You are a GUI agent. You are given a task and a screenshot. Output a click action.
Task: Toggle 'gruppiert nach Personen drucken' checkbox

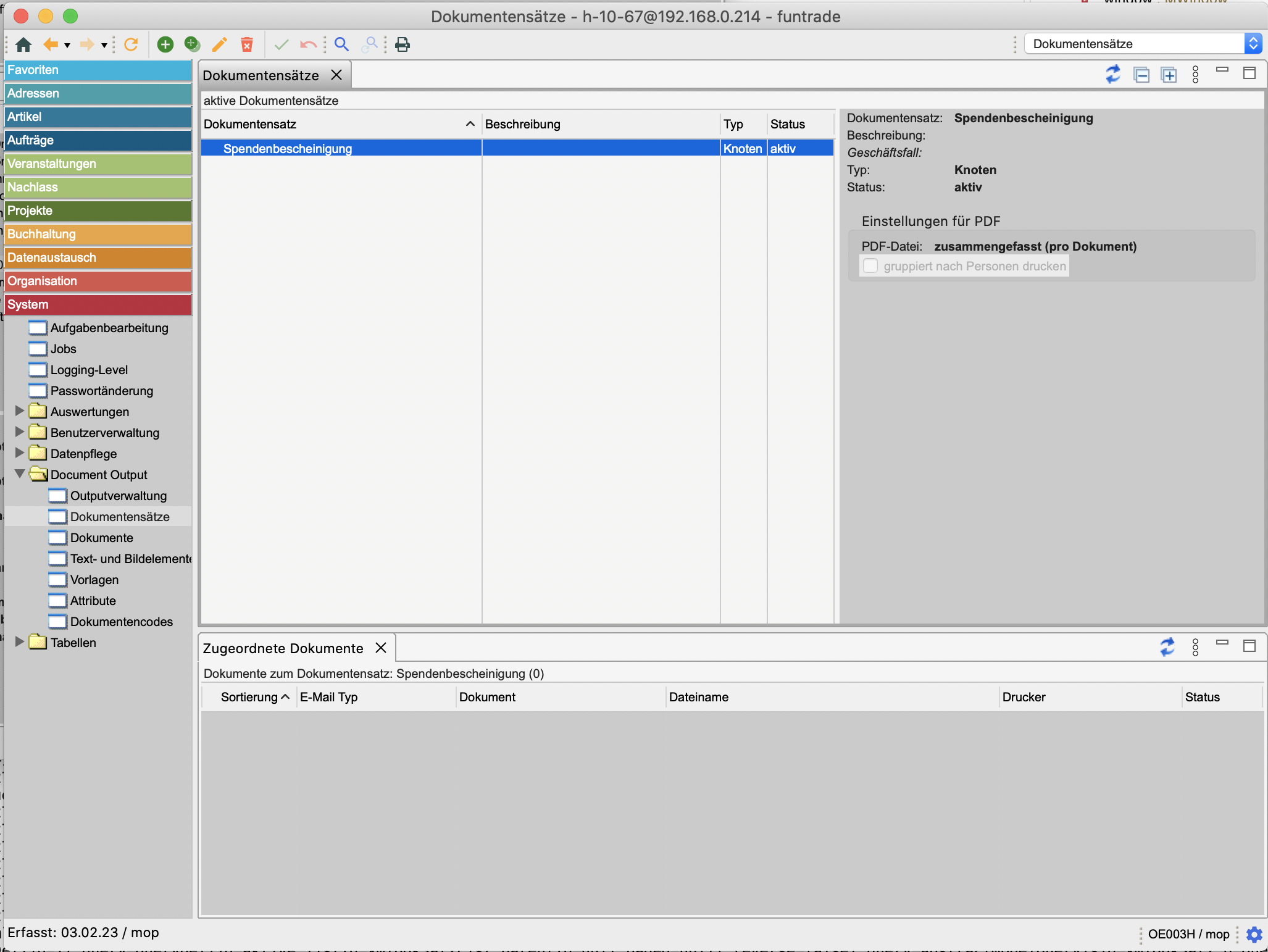[x=870, y=266]
